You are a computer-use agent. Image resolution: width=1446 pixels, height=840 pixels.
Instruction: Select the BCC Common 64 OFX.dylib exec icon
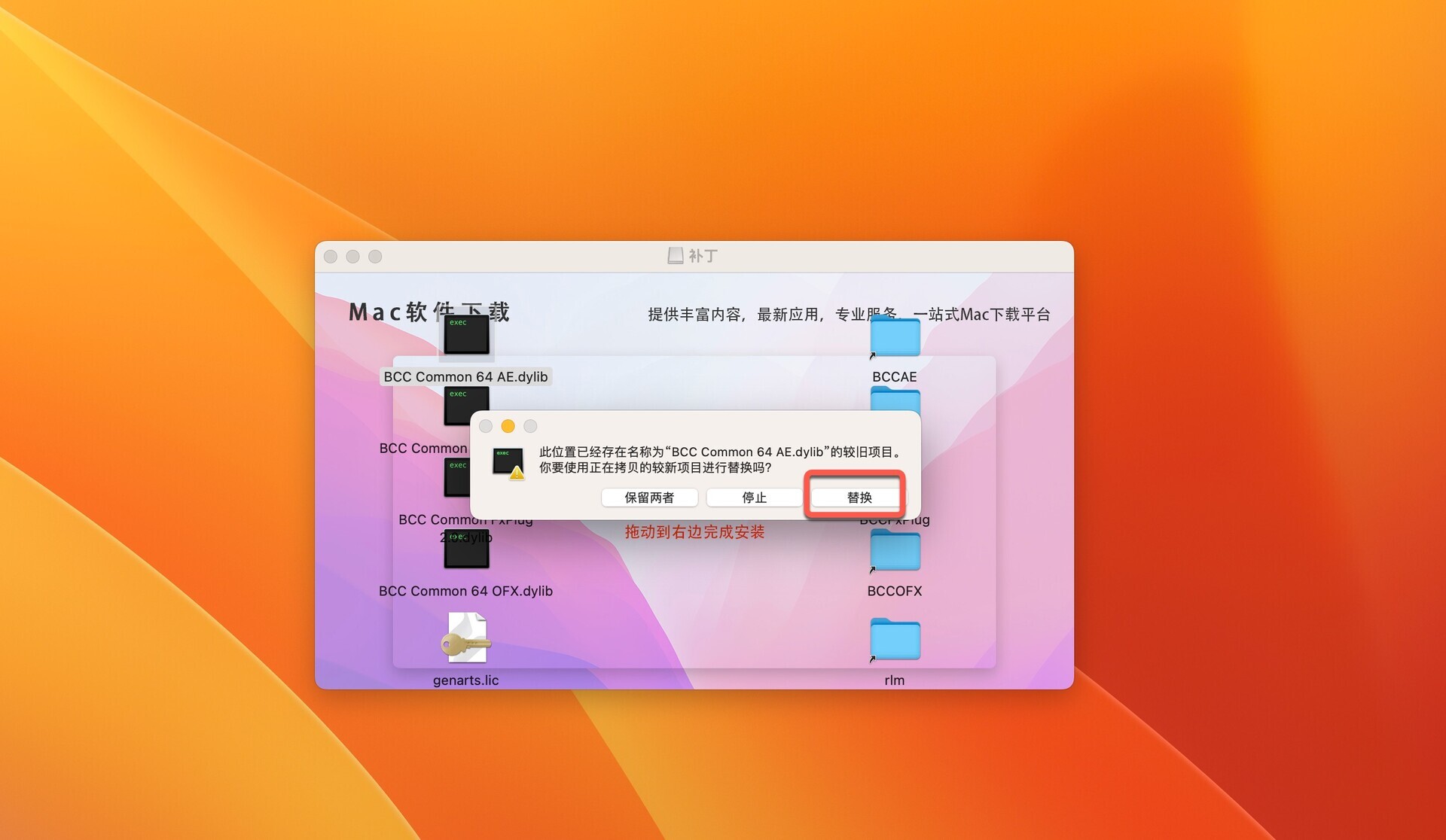[466, 549]
